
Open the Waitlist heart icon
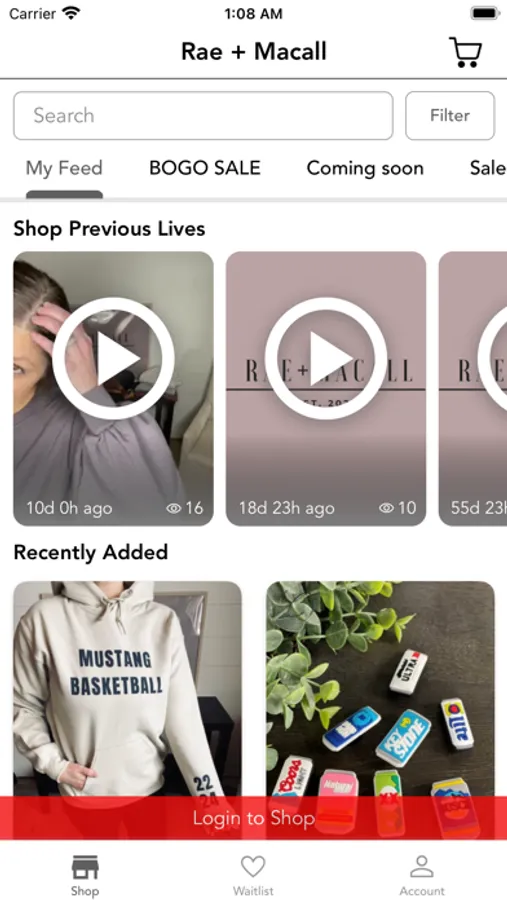[x=253, y=867]
